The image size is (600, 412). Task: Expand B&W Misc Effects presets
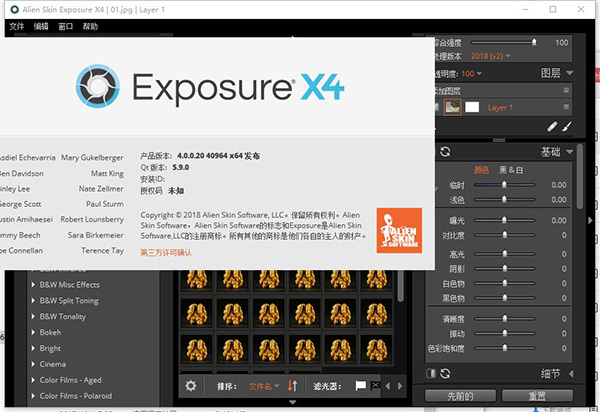coord(33,285)
